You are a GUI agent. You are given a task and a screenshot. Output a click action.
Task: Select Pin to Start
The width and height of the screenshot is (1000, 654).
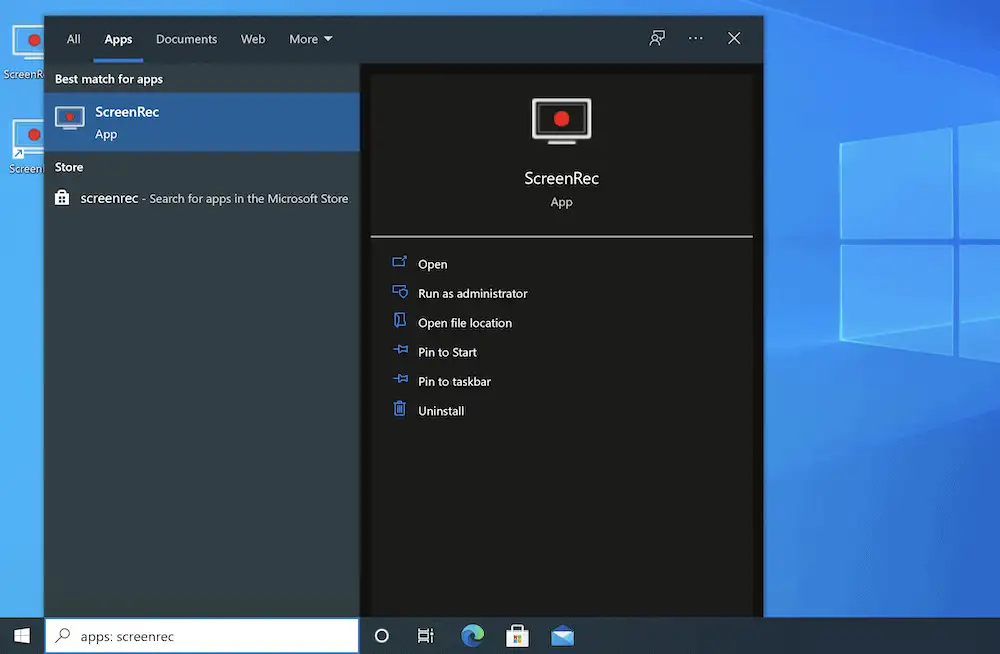(x=447, y=352)
